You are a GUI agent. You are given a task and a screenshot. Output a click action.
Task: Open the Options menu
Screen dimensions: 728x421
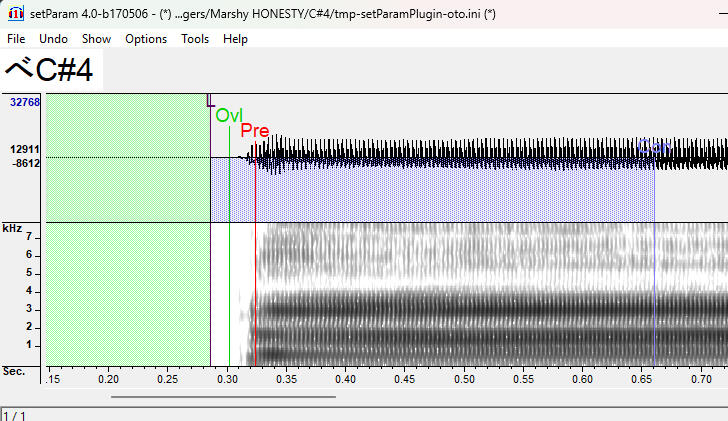pyautogui.click(x=146, y=39)
